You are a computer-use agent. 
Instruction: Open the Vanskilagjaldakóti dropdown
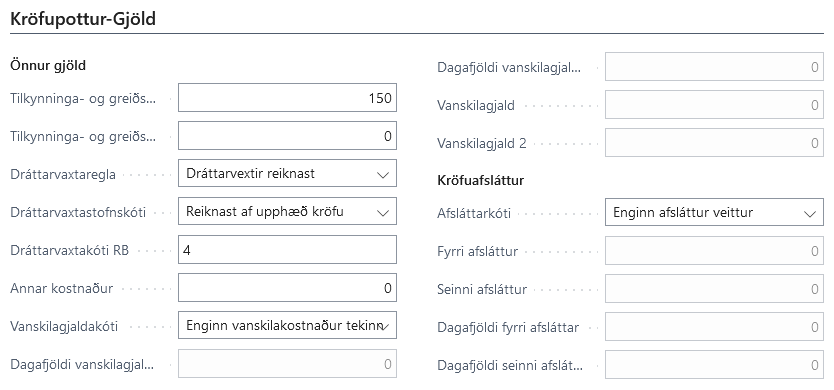(287, 325)
